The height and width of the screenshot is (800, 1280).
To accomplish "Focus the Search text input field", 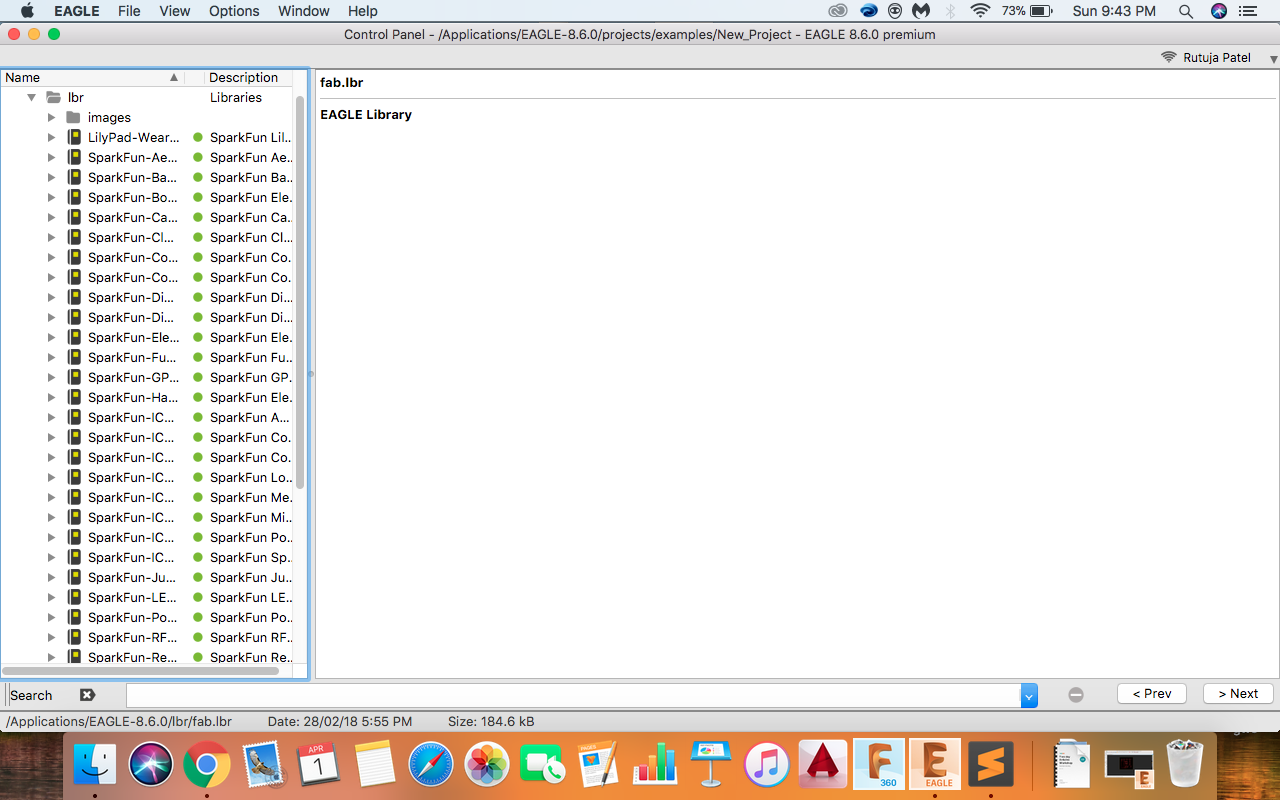I will click(x=573, y=695).
